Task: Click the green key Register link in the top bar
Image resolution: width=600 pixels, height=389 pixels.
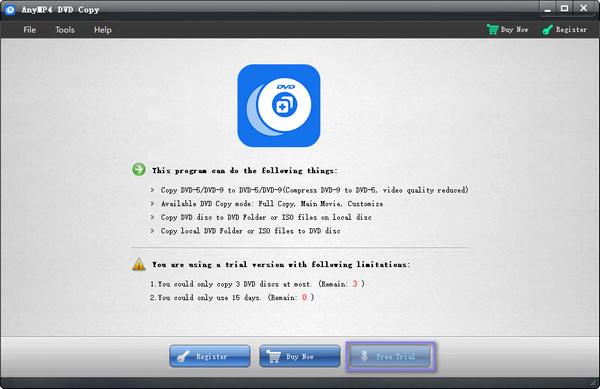Action: click(x=564, y=29)
